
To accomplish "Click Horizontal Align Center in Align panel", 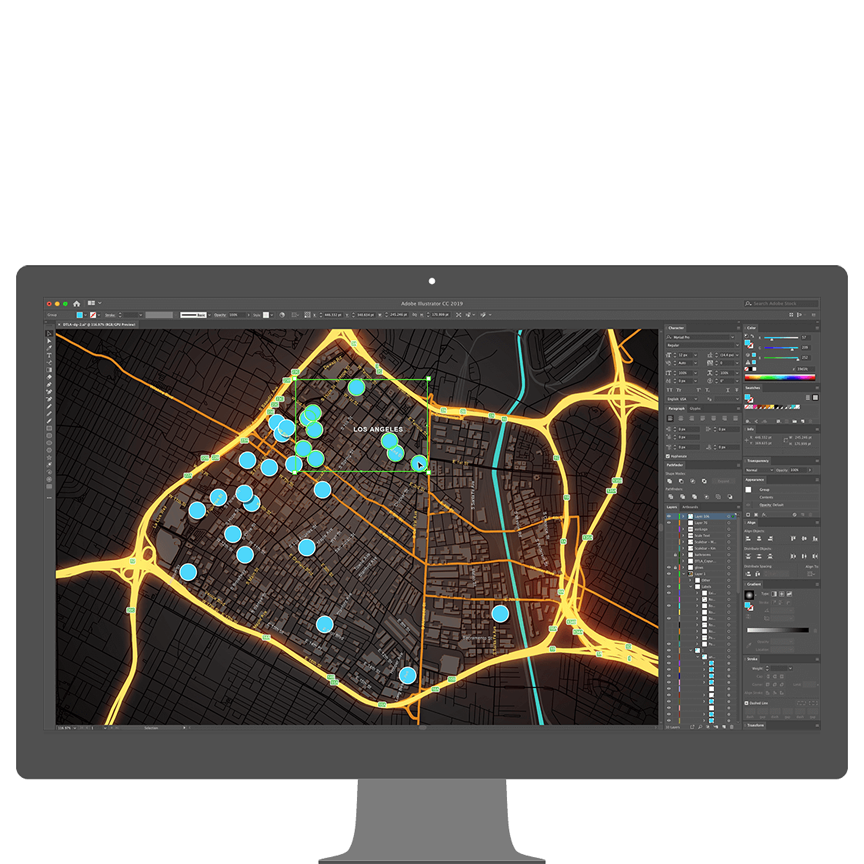I will (x=759, y=538).
